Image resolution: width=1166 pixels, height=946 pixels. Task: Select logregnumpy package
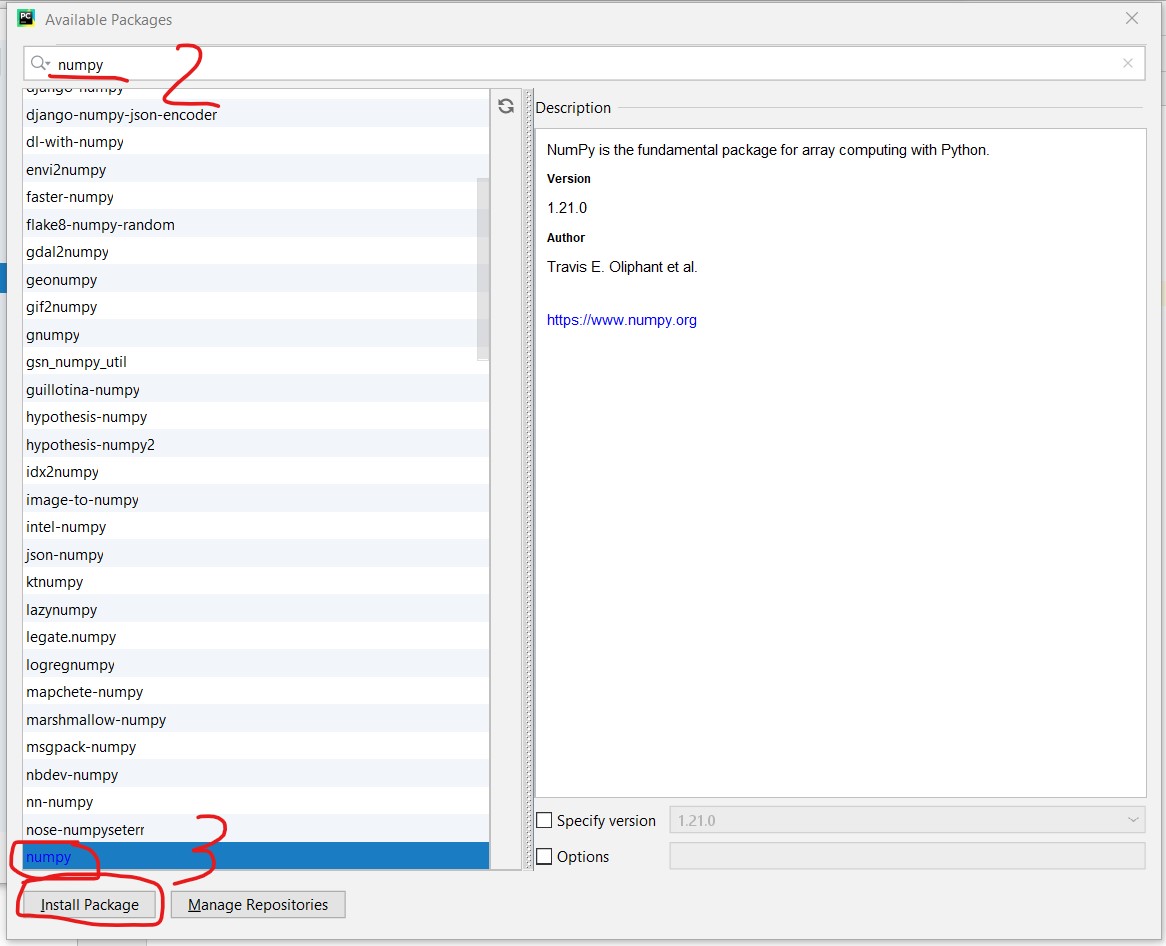tap(256, 665)
